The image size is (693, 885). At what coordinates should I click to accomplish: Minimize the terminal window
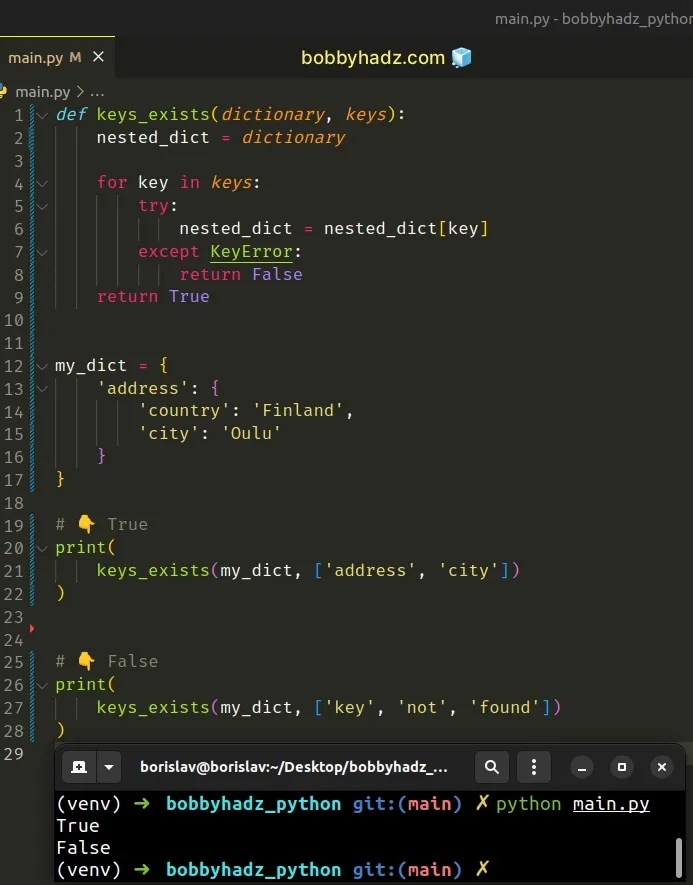click(582, 767)
